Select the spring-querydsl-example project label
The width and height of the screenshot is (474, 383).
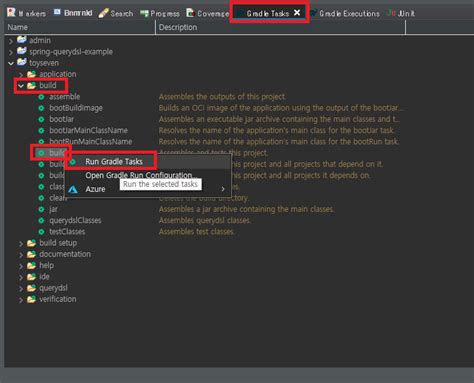point(71,52)
